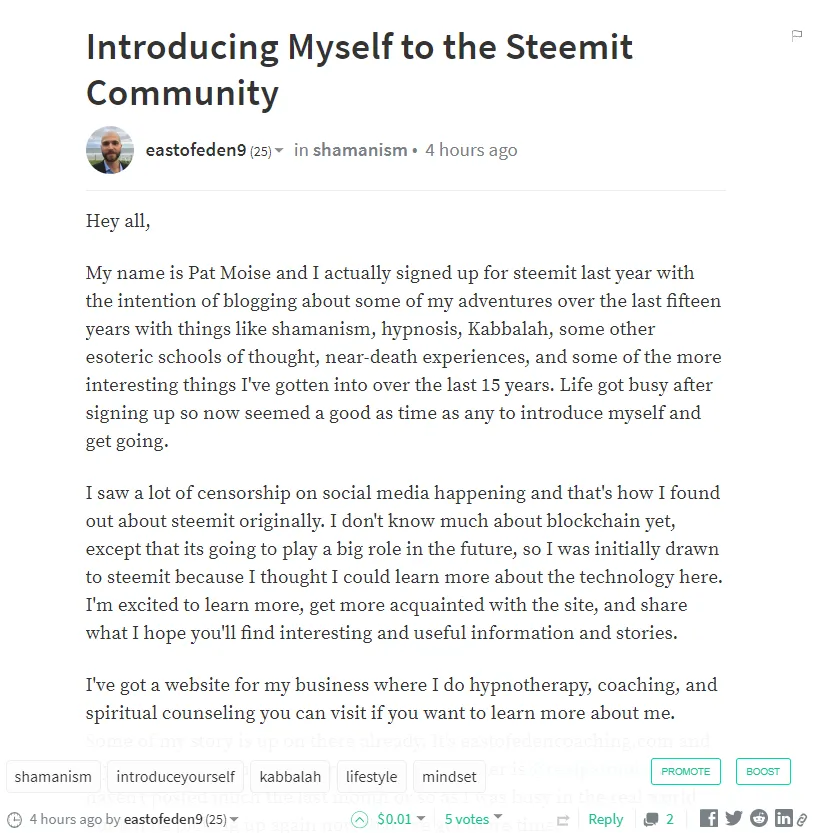Flag this post using the flag icon
Image resolution: width=833 pixels, height=833 pixels.
(796, 36)
